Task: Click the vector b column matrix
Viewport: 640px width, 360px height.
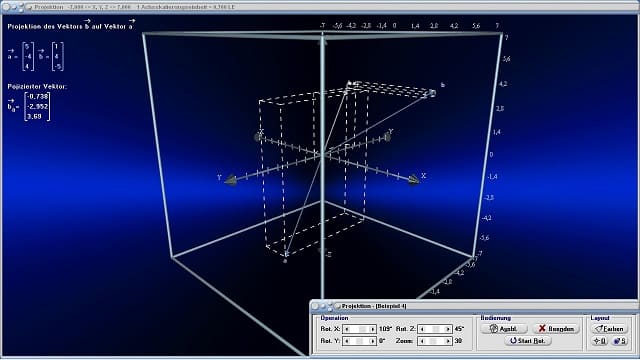Action: click(x=57, y=57)
